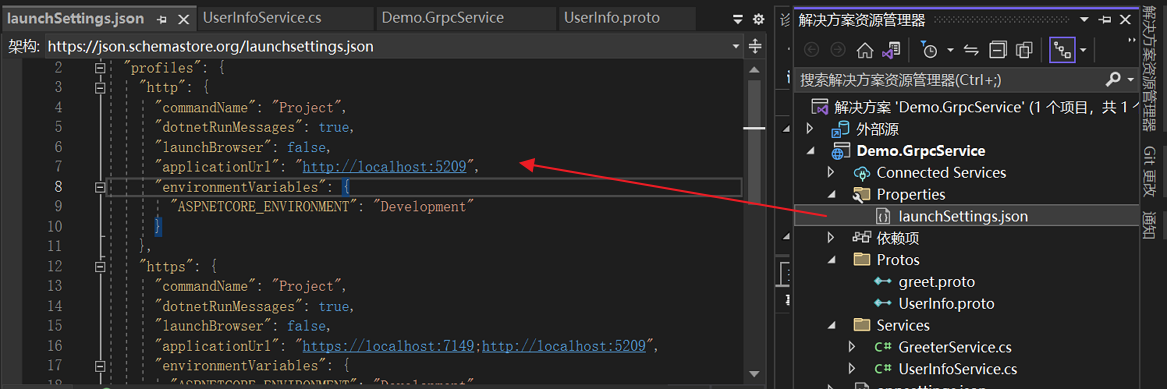Open the http://localhost:5209 link on line 7
The image size is (1167, 389).
(x=385, y=167)
